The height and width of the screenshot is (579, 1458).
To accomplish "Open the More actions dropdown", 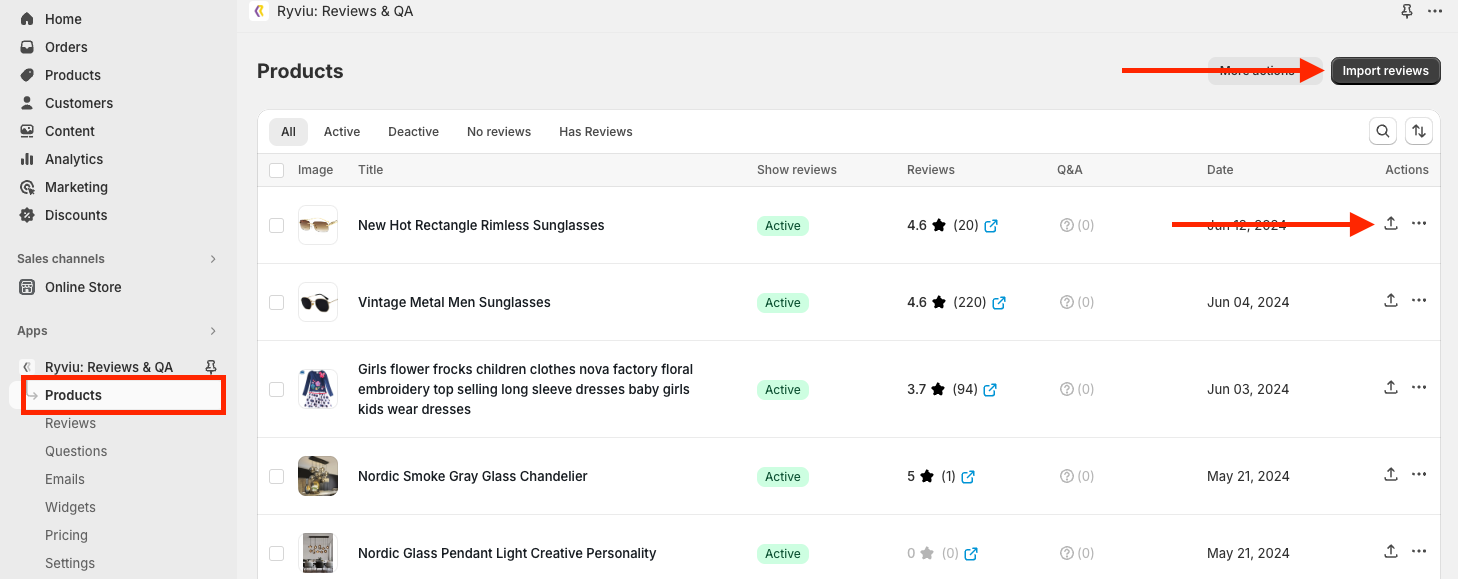I will tap(1257, 71).
